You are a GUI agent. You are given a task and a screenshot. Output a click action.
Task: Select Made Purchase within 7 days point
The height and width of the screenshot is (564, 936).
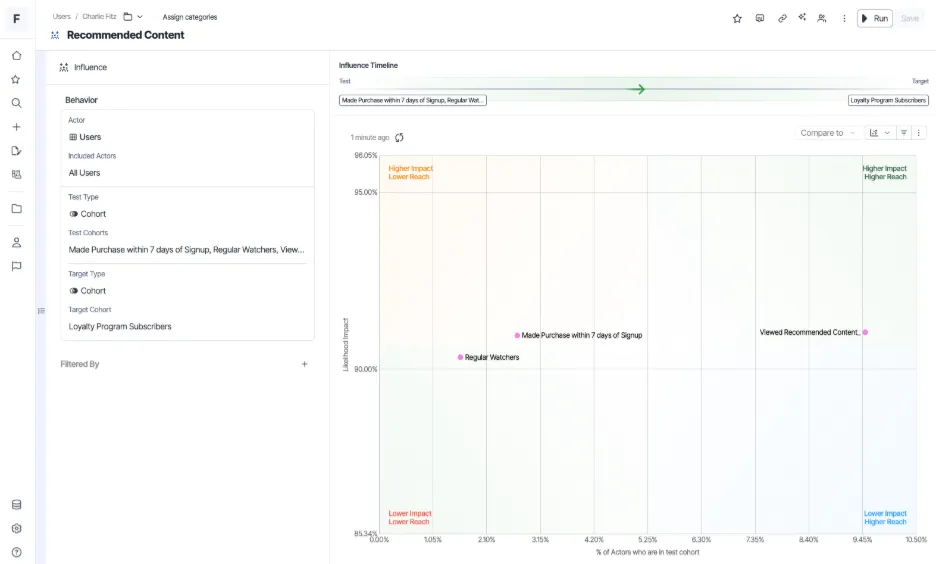517,335
